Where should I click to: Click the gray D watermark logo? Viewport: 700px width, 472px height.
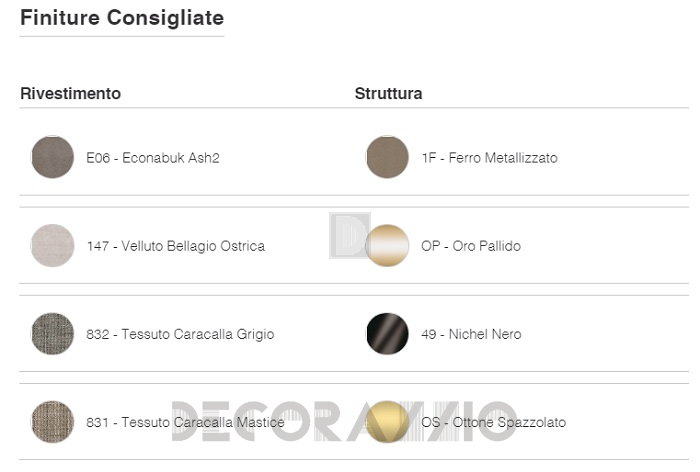[349, 235]
